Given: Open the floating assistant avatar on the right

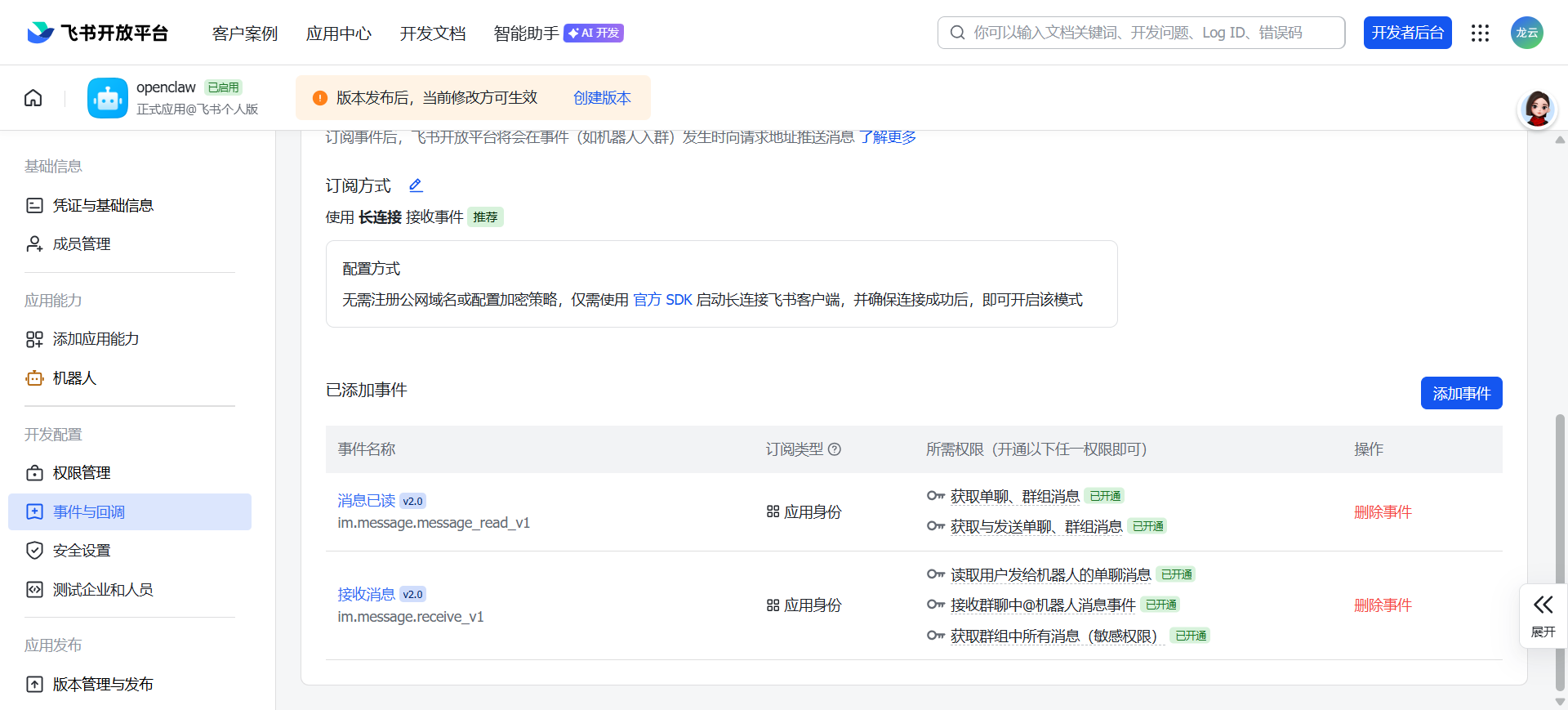Looking at the screenshot, I should [x=1537, y=109].
